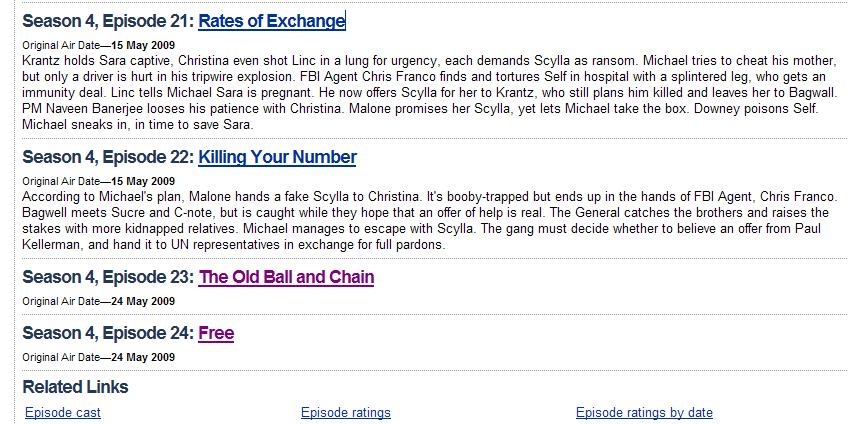Click the air date under Killing Your Number
Screen dimensions: 848x424
pyautogui.click(x=143, y=181)
